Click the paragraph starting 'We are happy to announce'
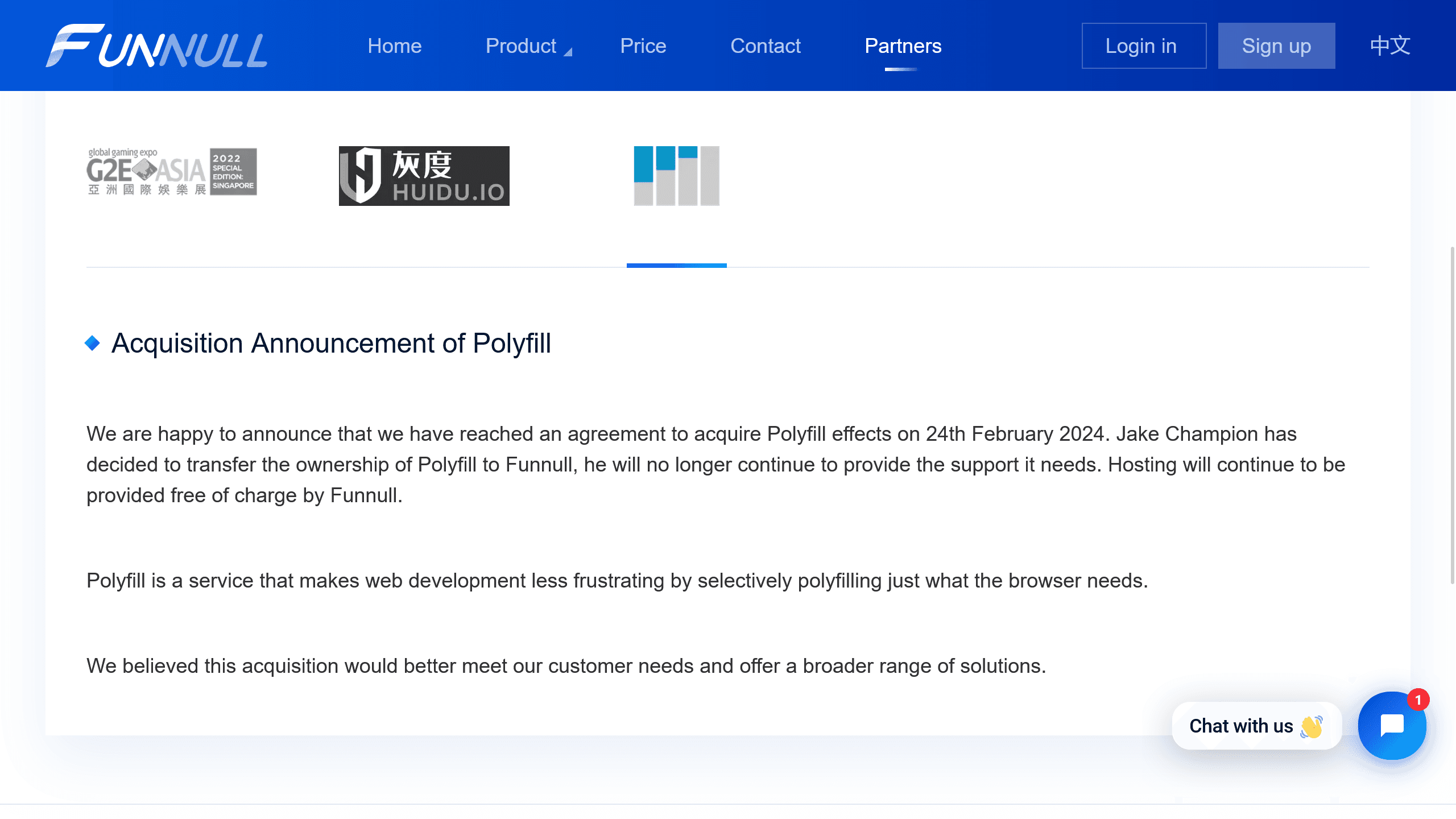Image resolution: width=1456 pixels, height=819 pixels. [x=715, y=465]
